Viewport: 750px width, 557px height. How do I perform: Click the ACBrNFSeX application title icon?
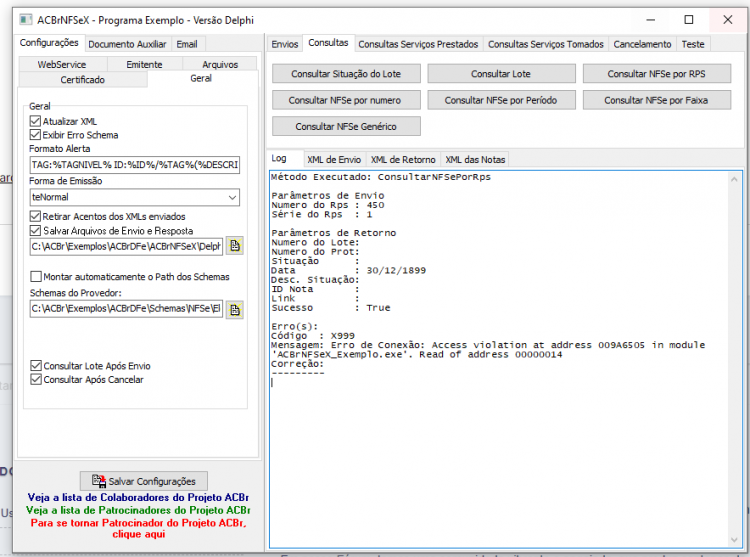25,20
